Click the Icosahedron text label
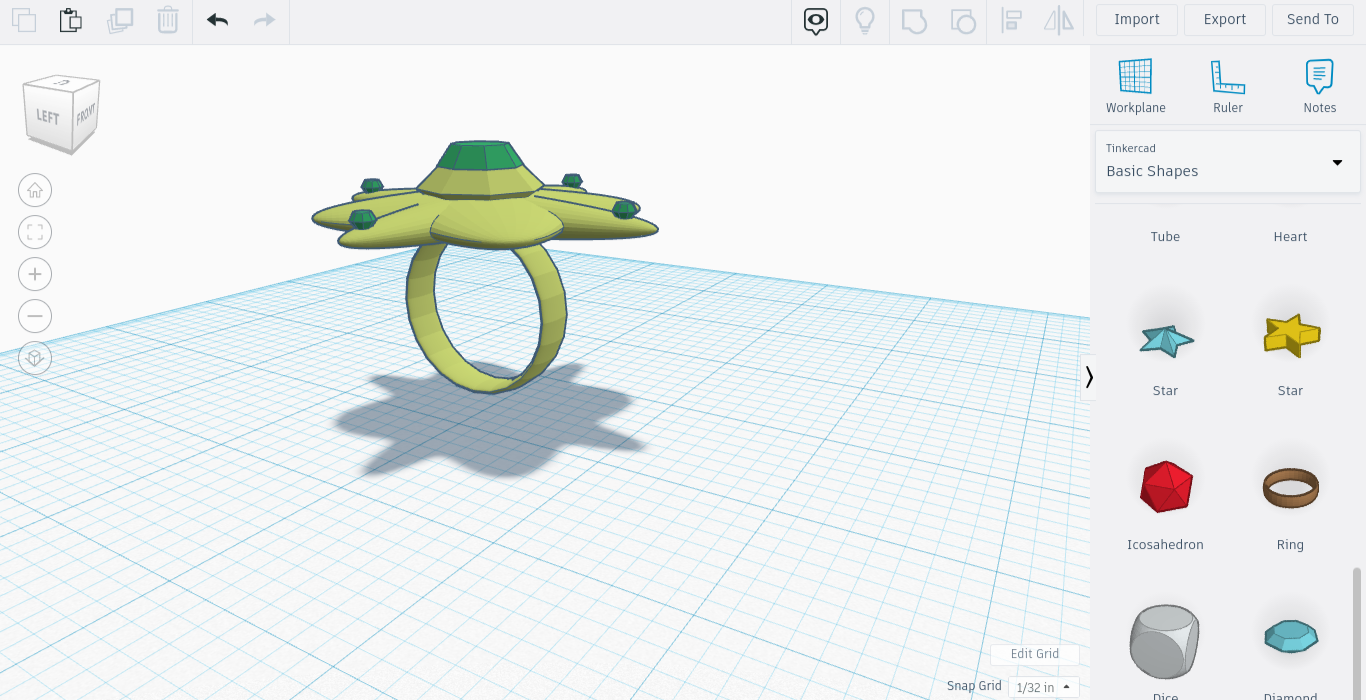 point(1165,545)
